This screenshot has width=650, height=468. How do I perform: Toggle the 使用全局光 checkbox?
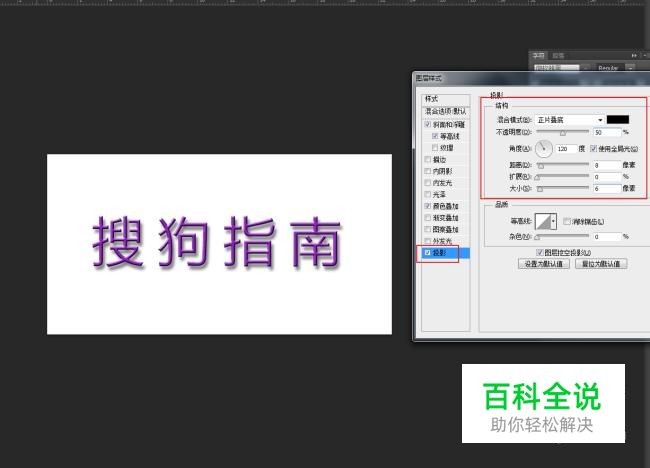[x=593, y=148]
